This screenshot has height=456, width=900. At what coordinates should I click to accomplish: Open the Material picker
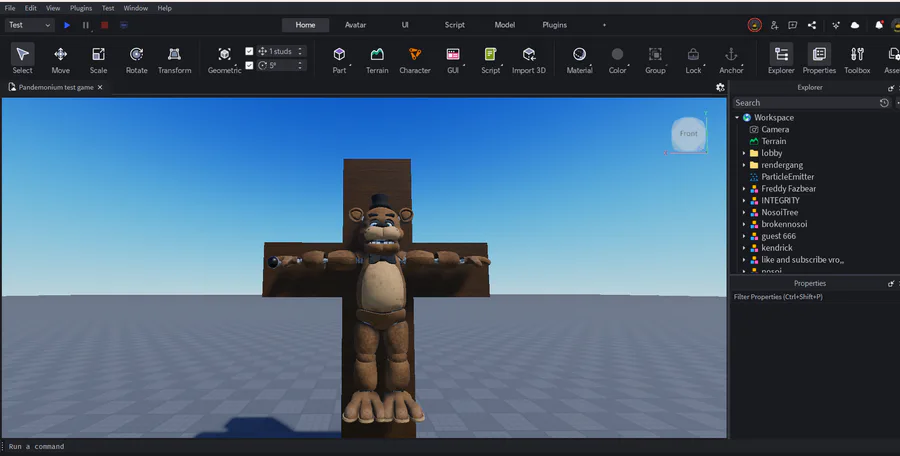pyautogui.click(x=579, y=59)
